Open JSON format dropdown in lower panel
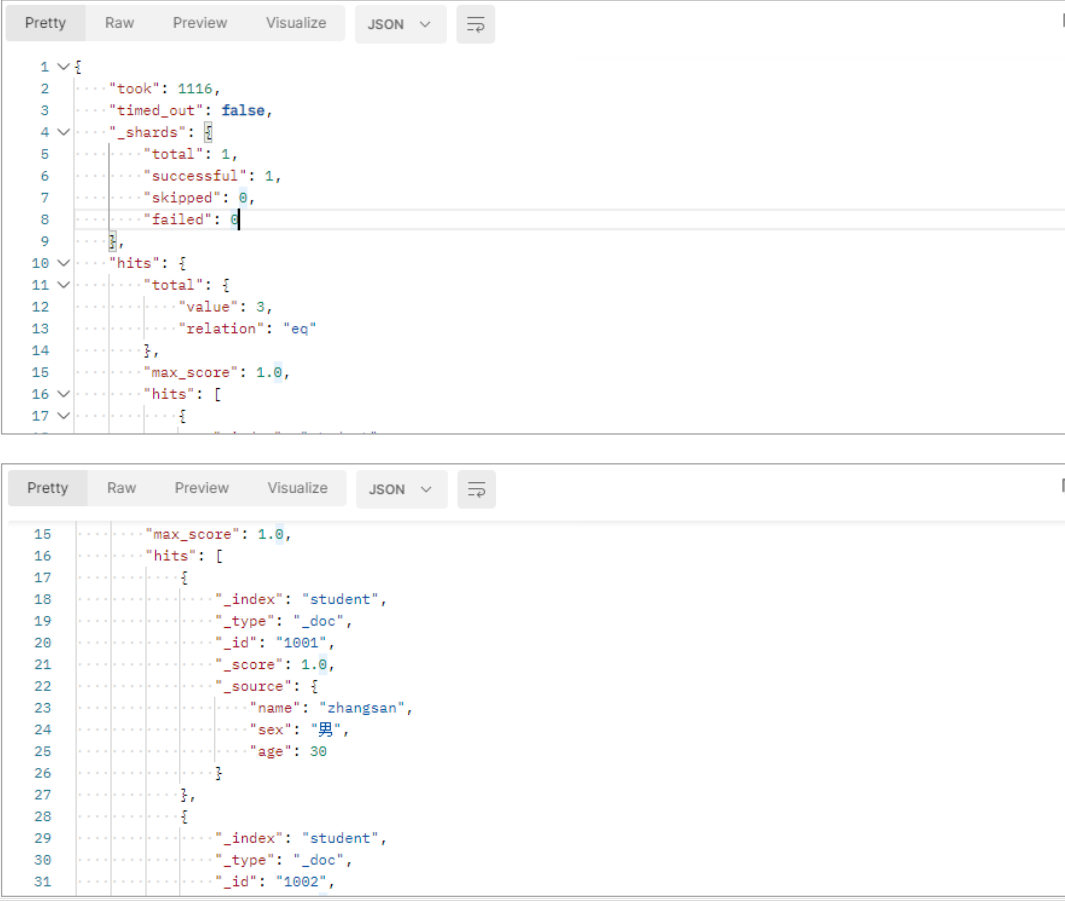Viewport: 1065px width, 901px height. click(401, 489)
